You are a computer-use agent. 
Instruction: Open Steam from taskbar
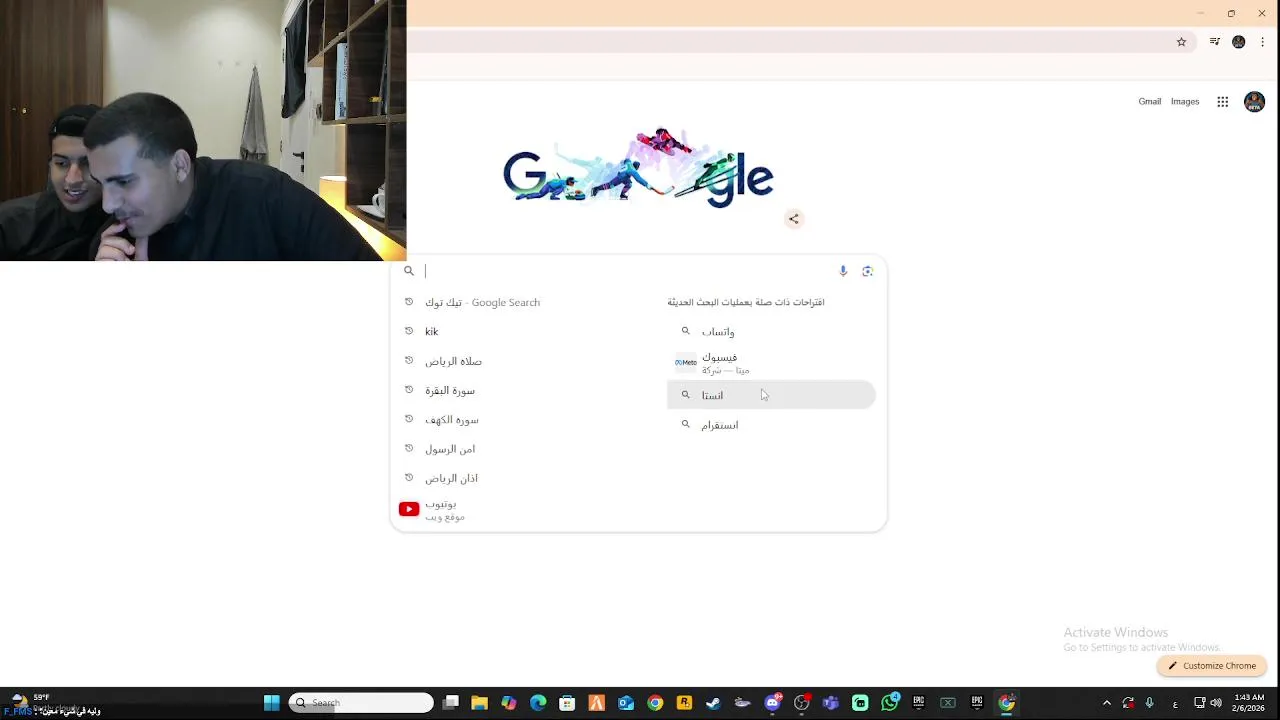(x=713, y=703)
